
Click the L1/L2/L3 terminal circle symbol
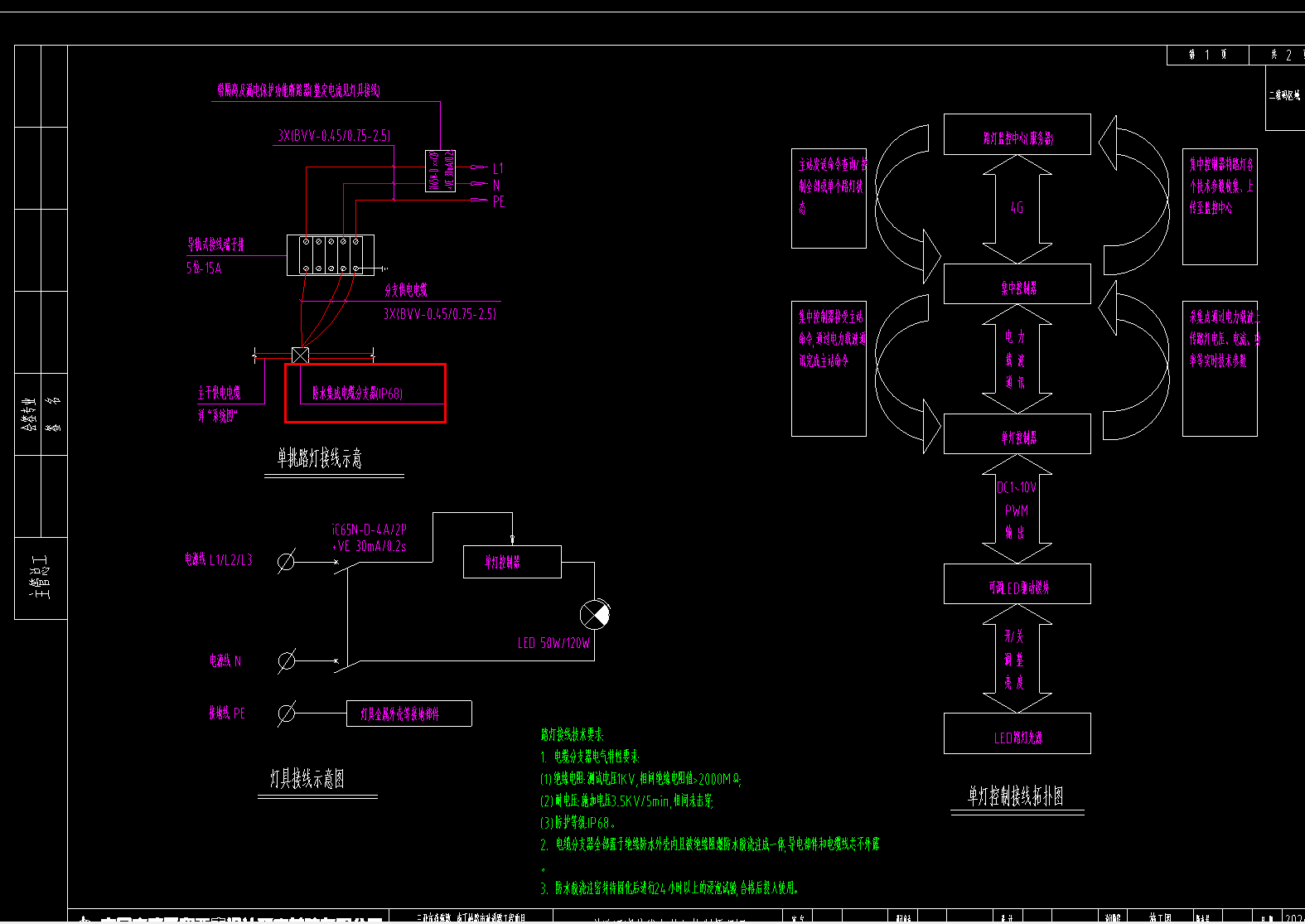click(x=286, y=562)
